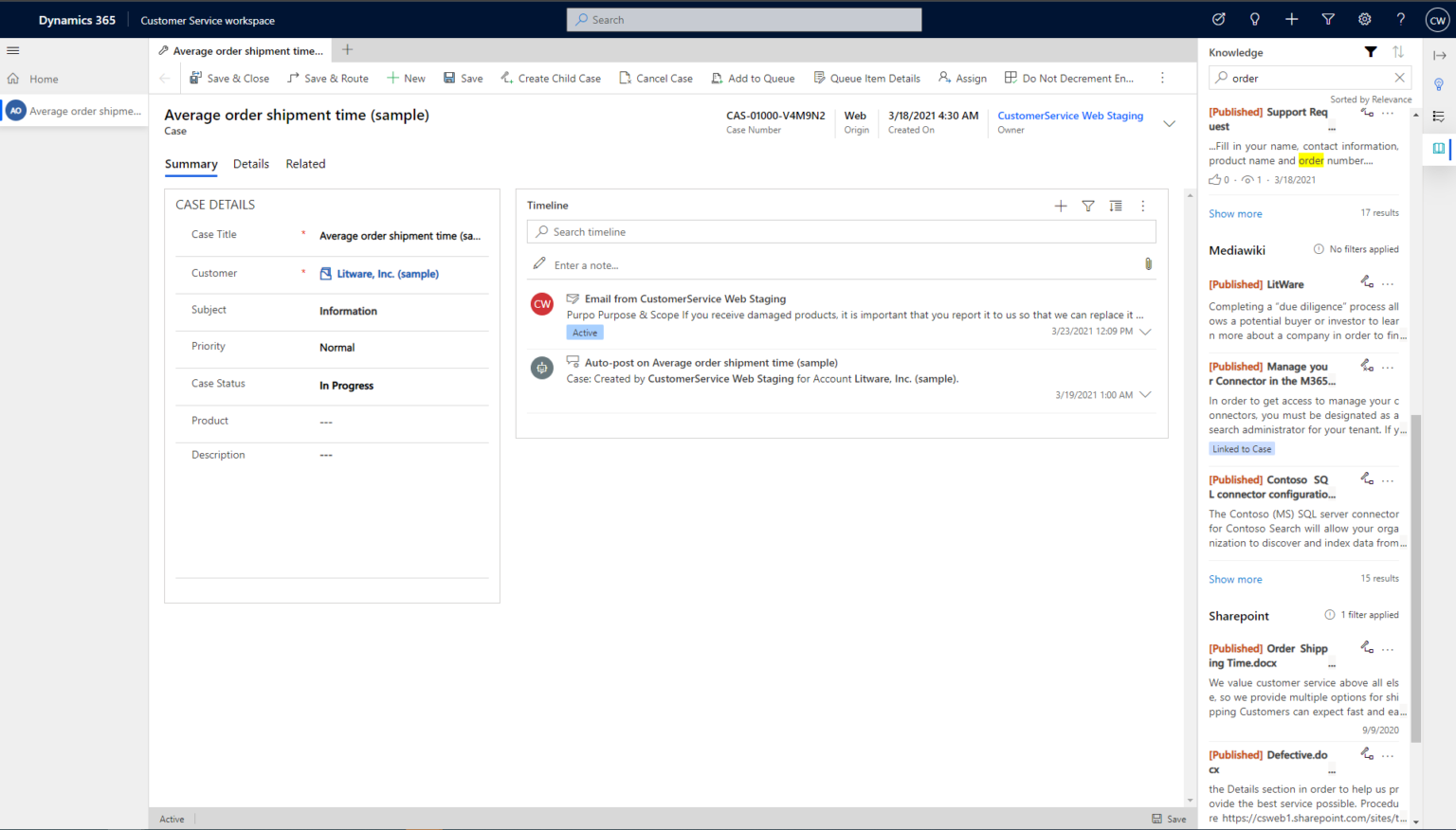Image resolution: width=1456 pixels, height=830 pixels.
Task: Open the advanced filter icon in top navigation
Action: tap(1327, 19)
